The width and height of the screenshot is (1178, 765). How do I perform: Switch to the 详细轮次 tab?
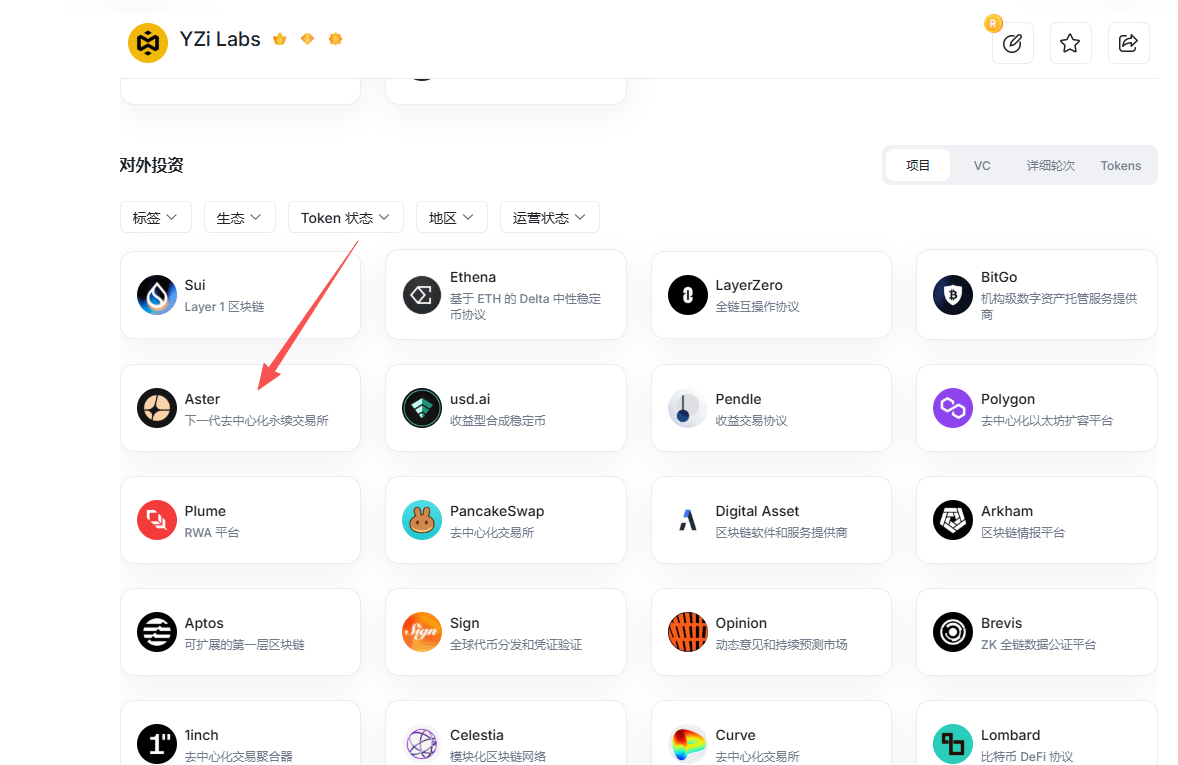point(1050,165)
